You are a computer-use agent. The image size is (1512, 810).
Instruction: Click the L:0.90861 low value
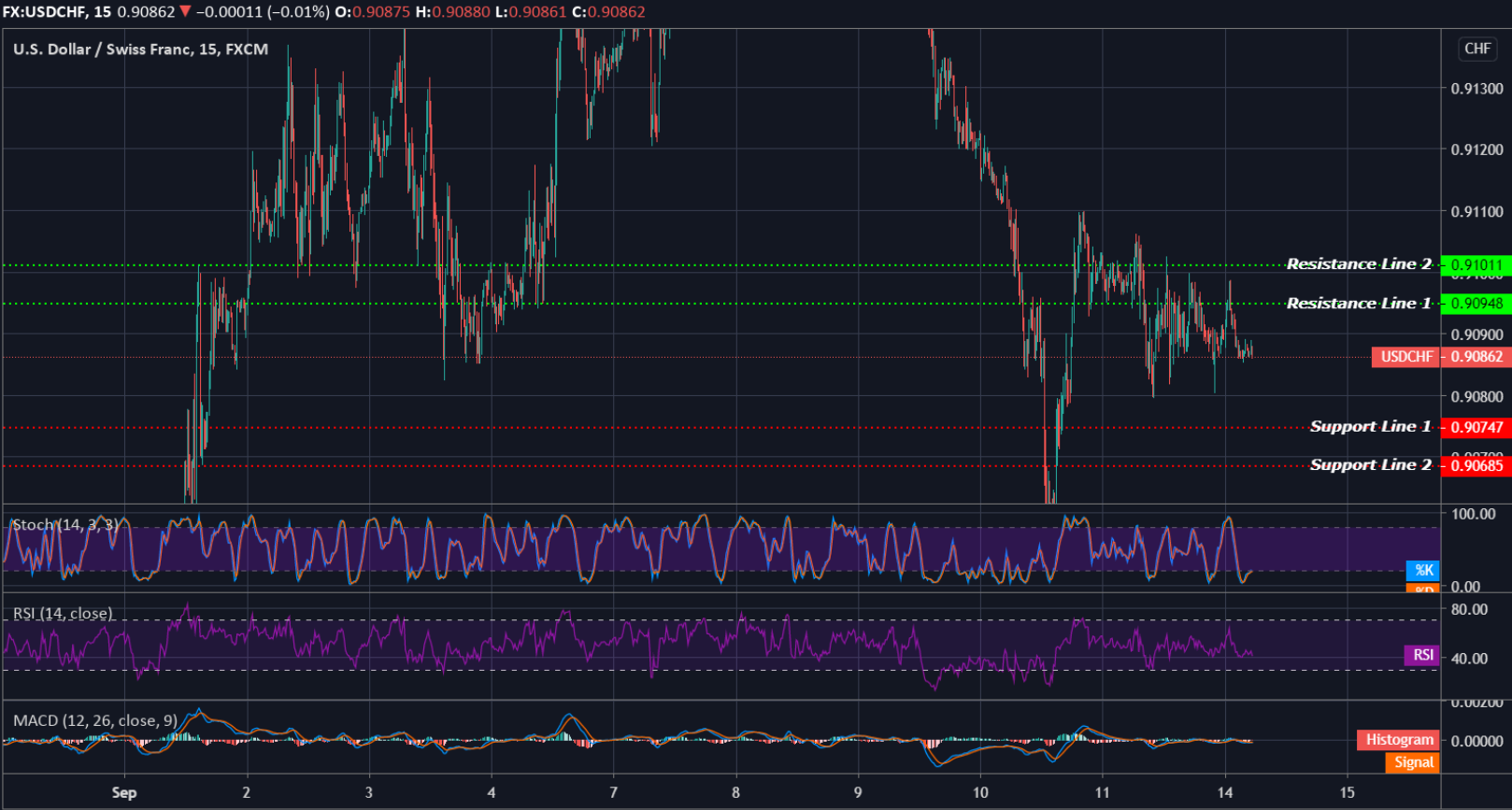pyautogui.click(x=531, y=12)
